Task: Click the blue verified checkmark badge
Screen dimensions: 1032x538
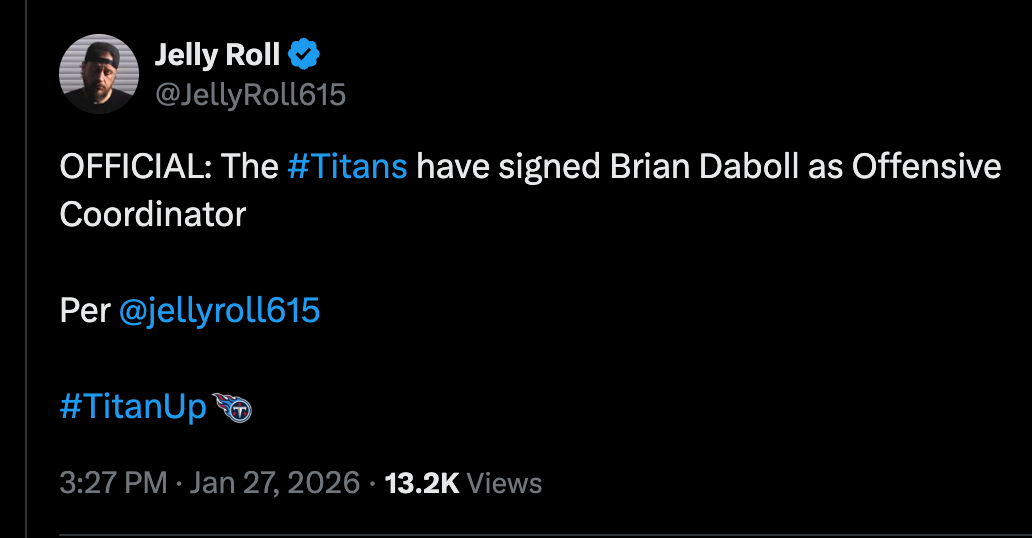Action: [303, 55]
